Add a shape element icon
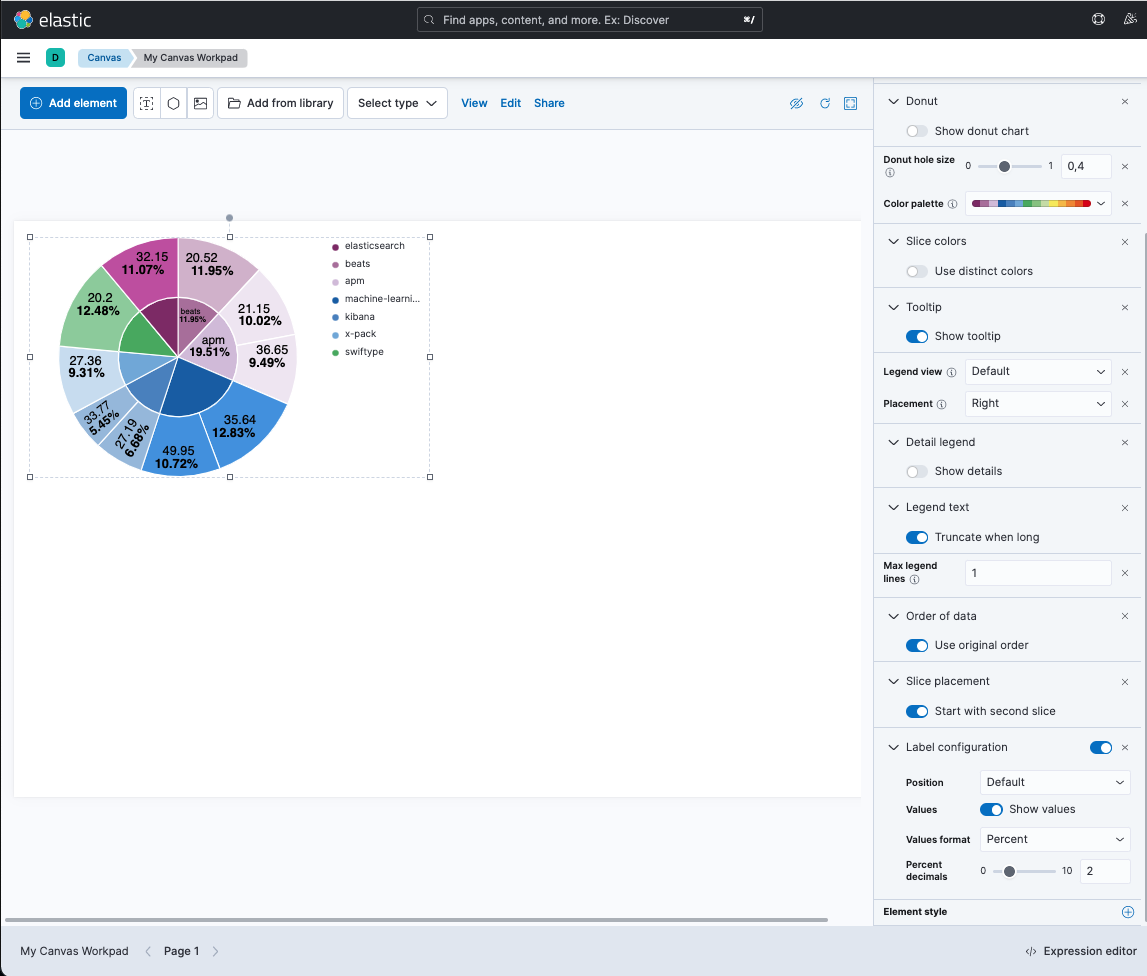The height and width of the screenshot is (976, 1147). pyautogui.click(x=173, y=103)
